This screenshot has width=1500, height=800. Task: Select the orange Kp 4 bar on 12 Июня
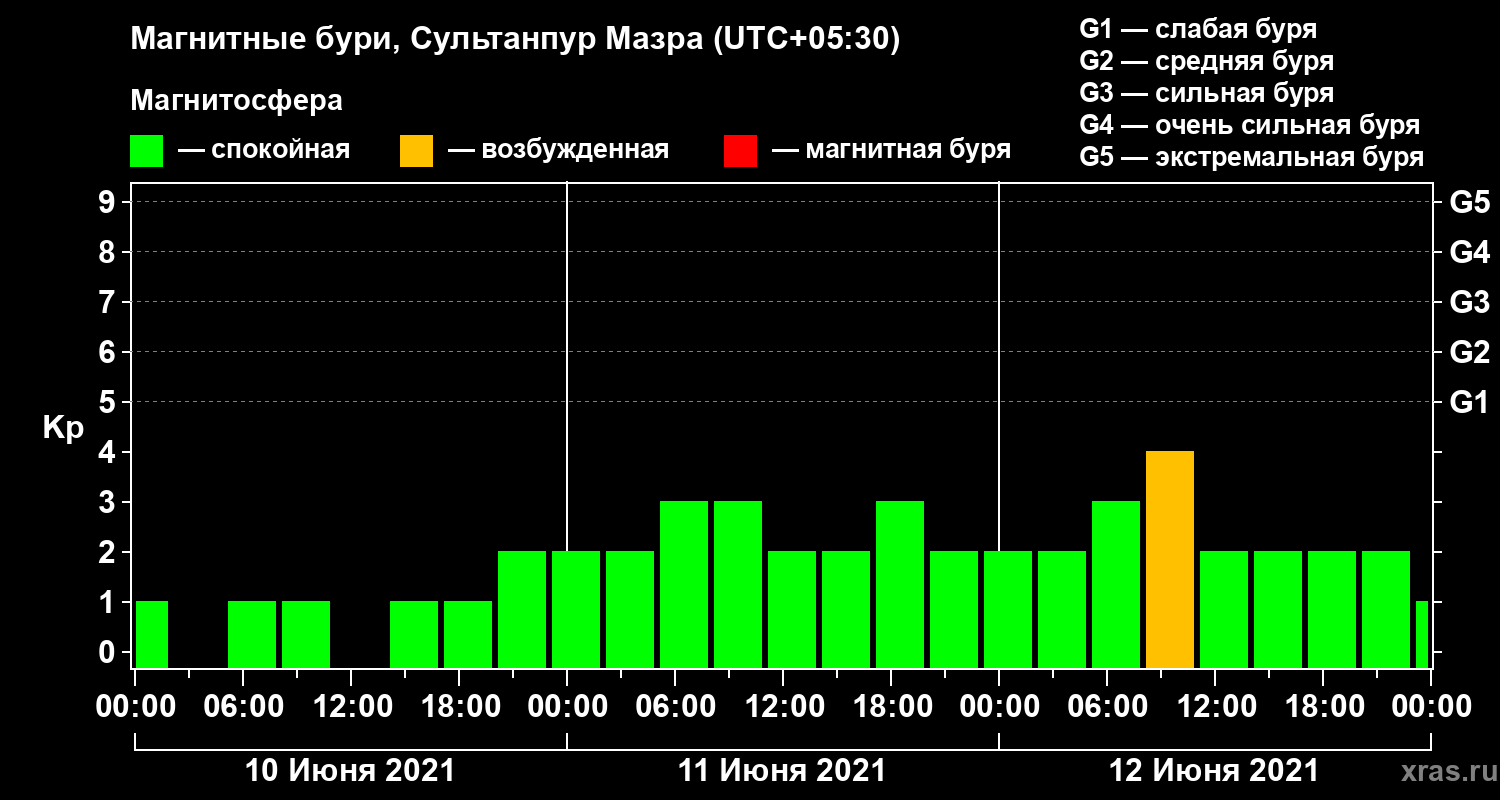click(x=1170, y=560)
